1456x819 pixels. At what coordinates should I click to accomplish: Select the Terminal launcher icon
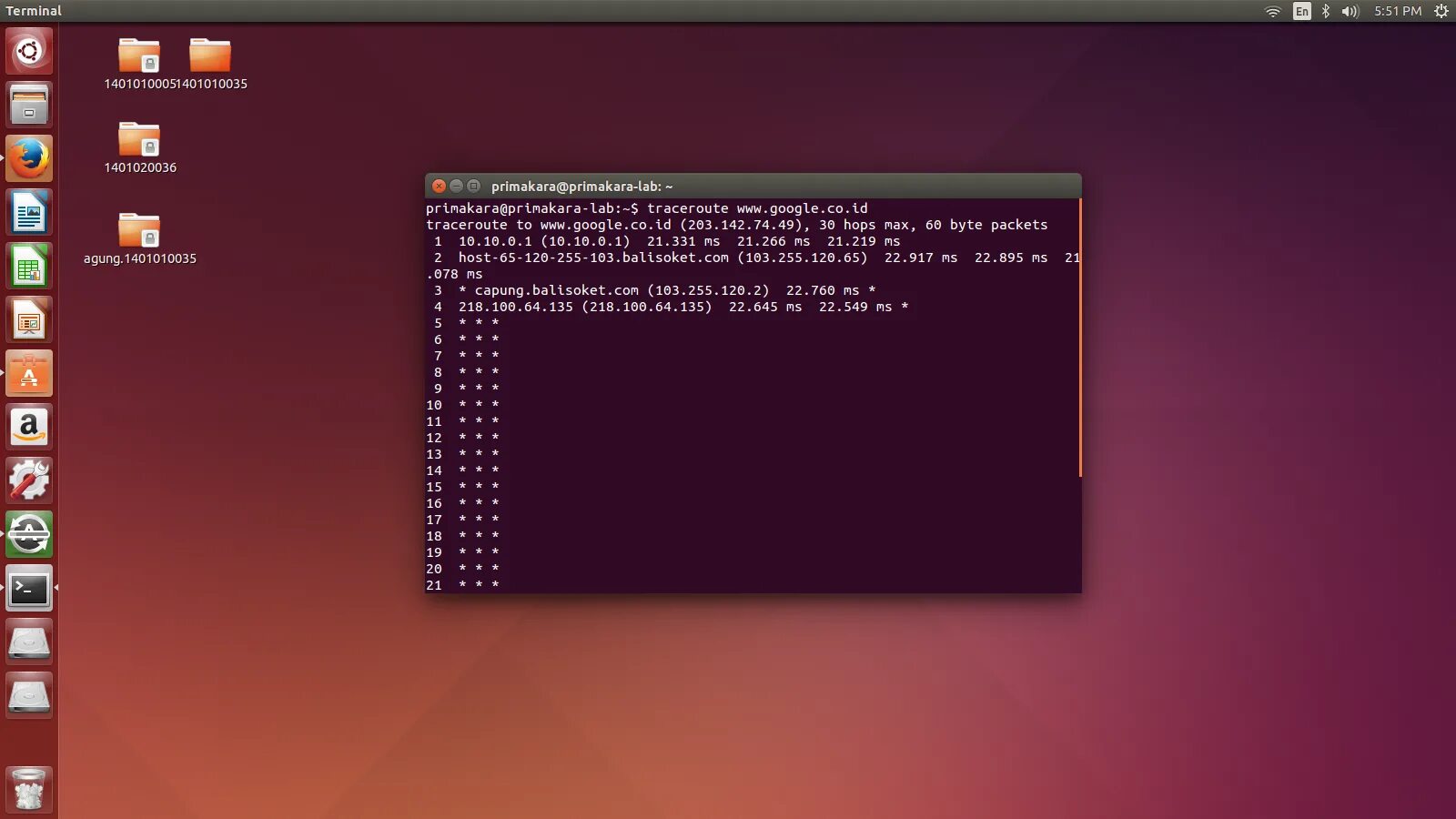pos(29,589)
